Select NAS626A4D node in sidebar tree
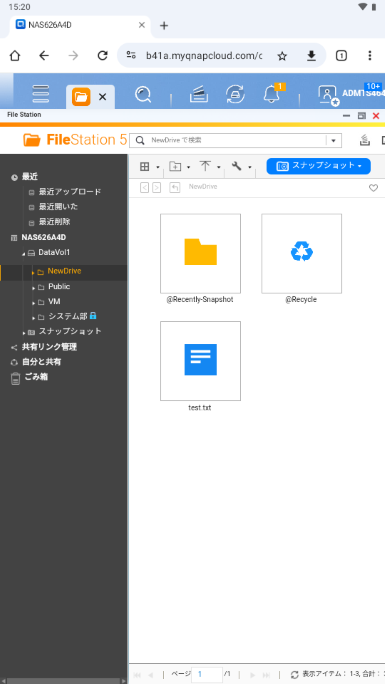 [x=44, y=238]
